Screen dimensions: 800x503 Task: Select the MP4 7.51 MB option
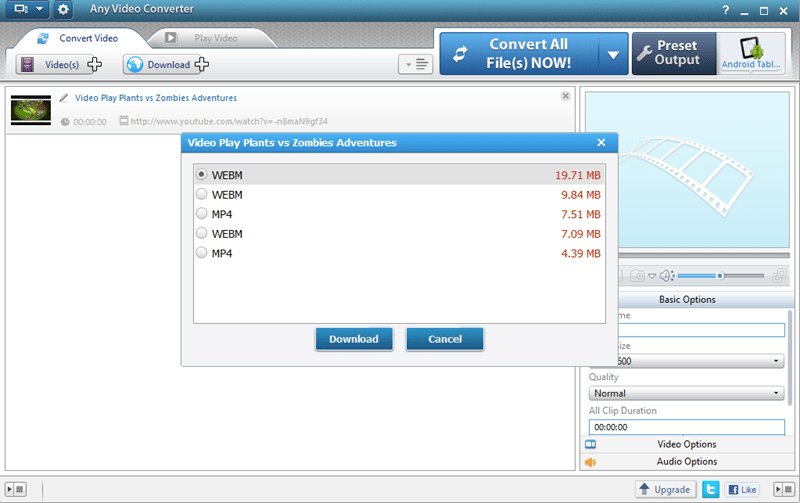399,214
